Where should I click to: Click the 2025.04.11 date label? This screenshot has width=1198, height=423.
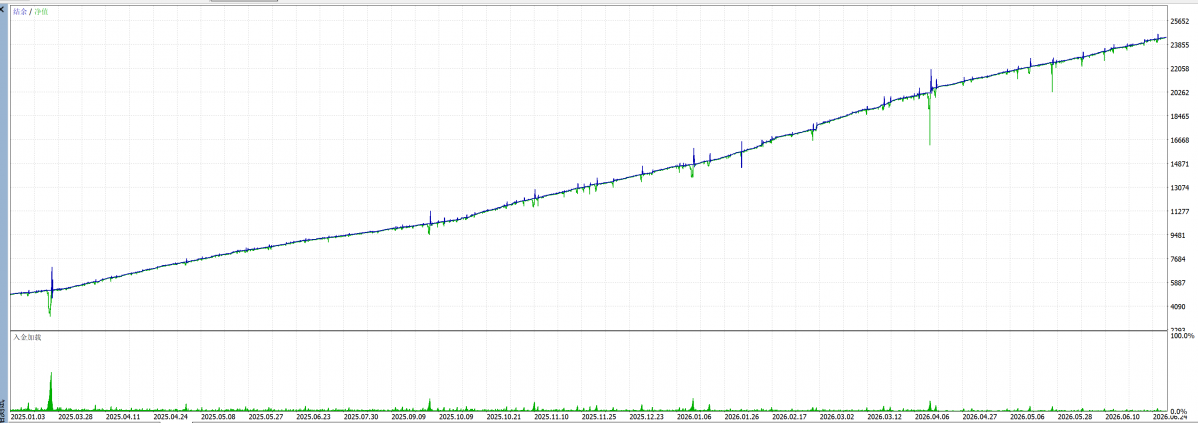pos(123,417)
